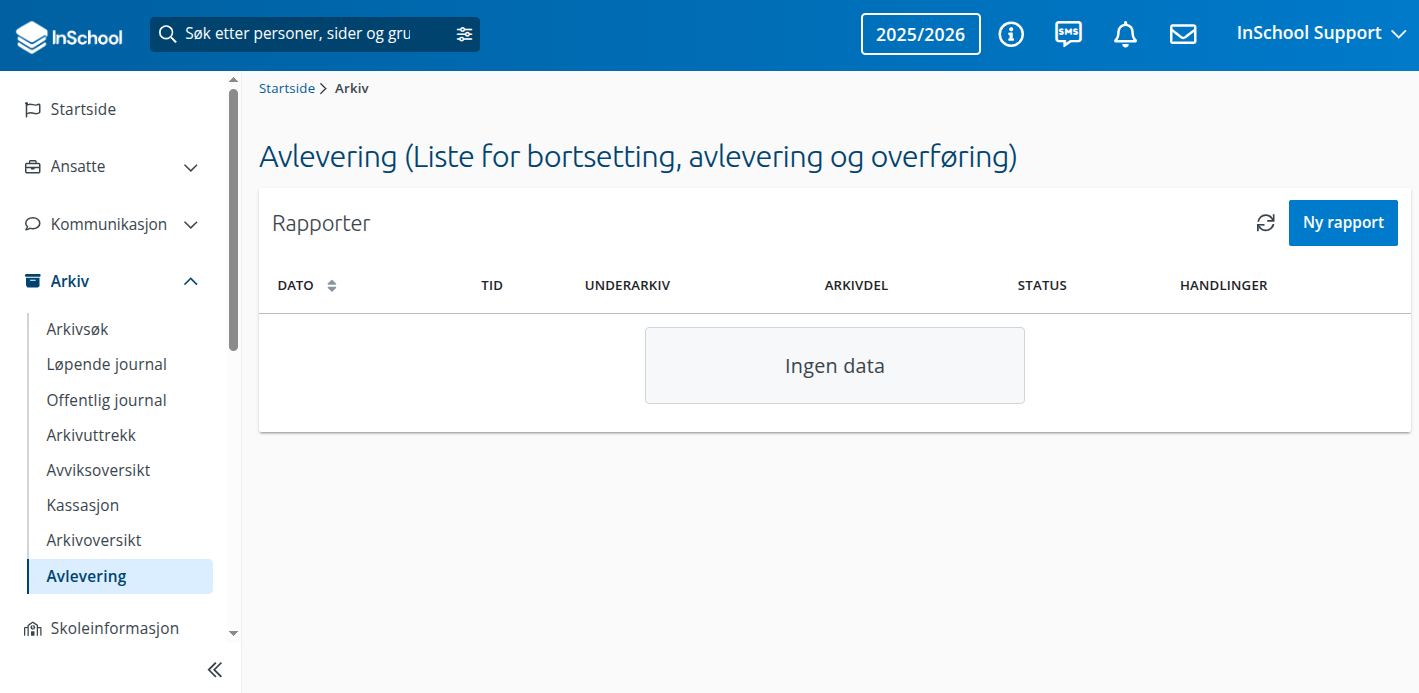Open the information circle icon
1419x693 pixels.
1011,34
